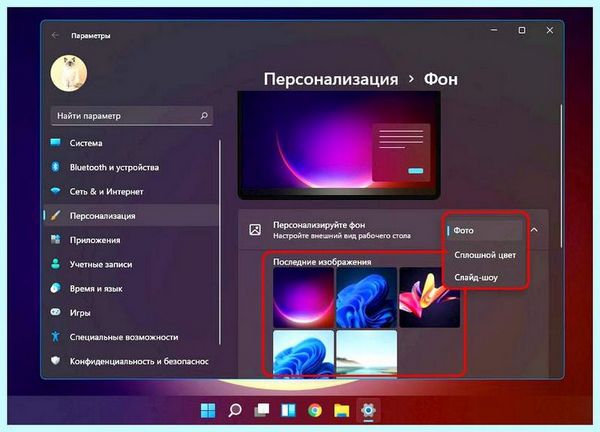
Task: Choose Сплошной цвет option
Action: click(485, 255)
